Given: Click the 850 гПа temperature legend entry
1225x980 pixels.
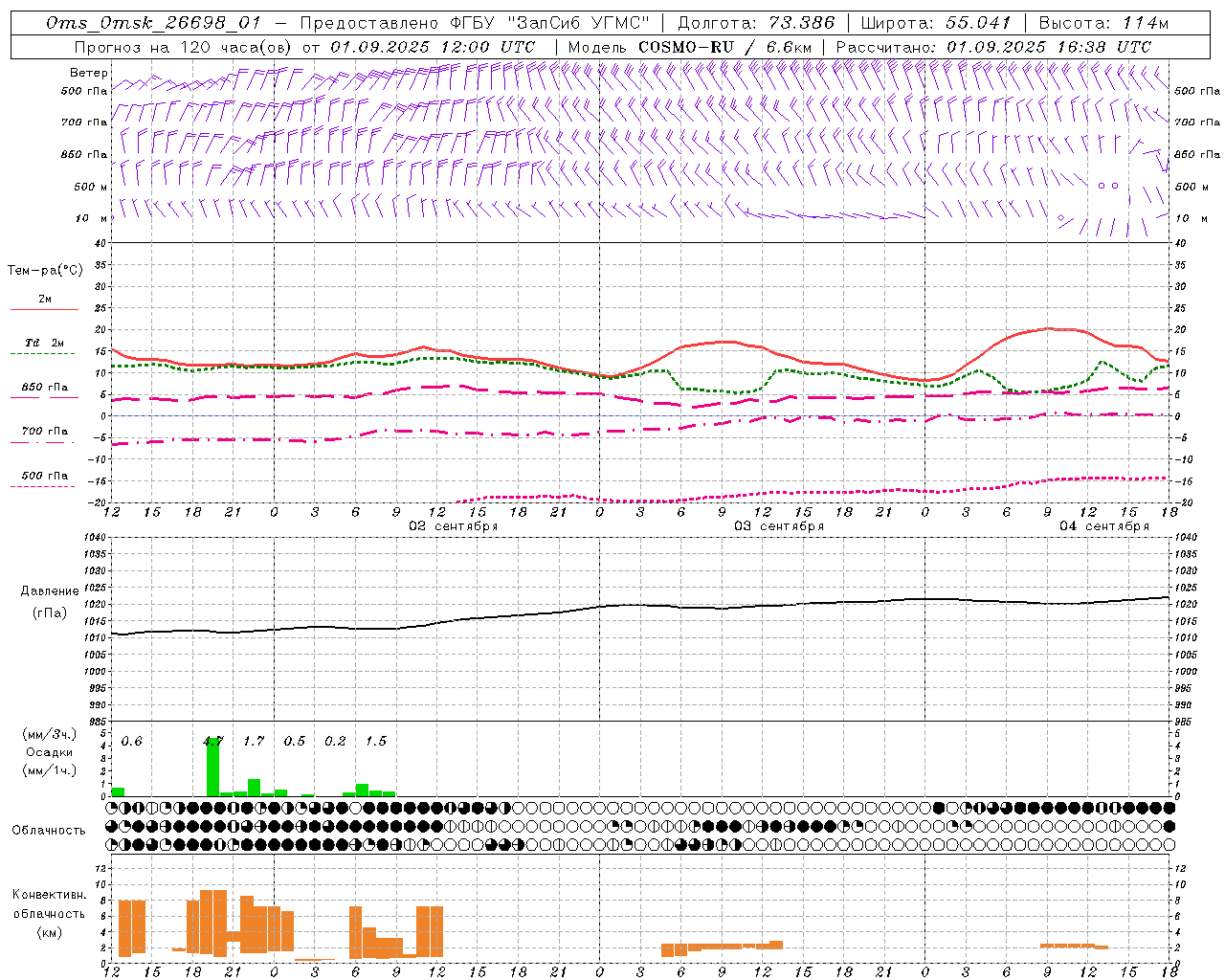Looking at the screenshot, I should pyautogui.click(x=45, y=388).
